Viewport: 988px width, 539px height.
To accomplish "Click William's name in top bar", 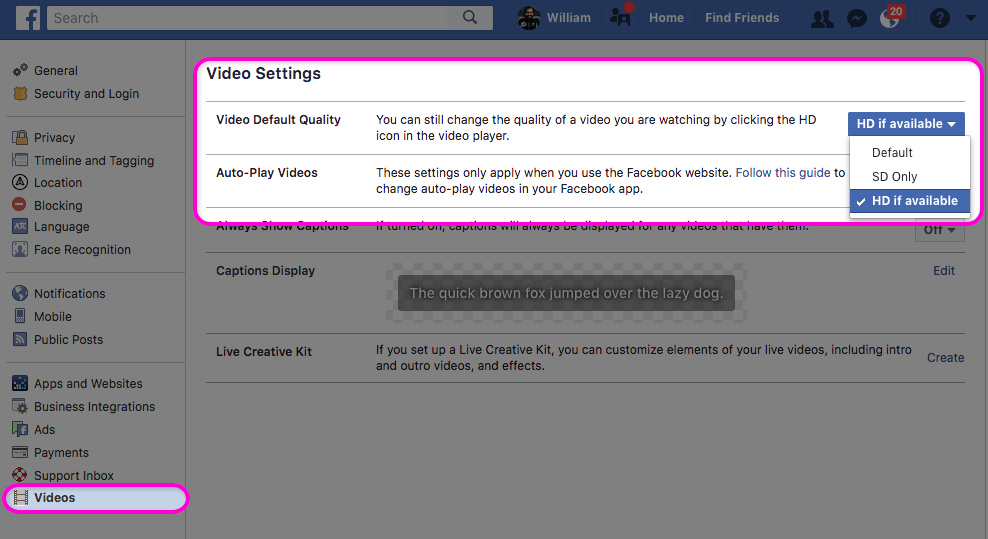I will pyautogui.click(x=568, y=18).
